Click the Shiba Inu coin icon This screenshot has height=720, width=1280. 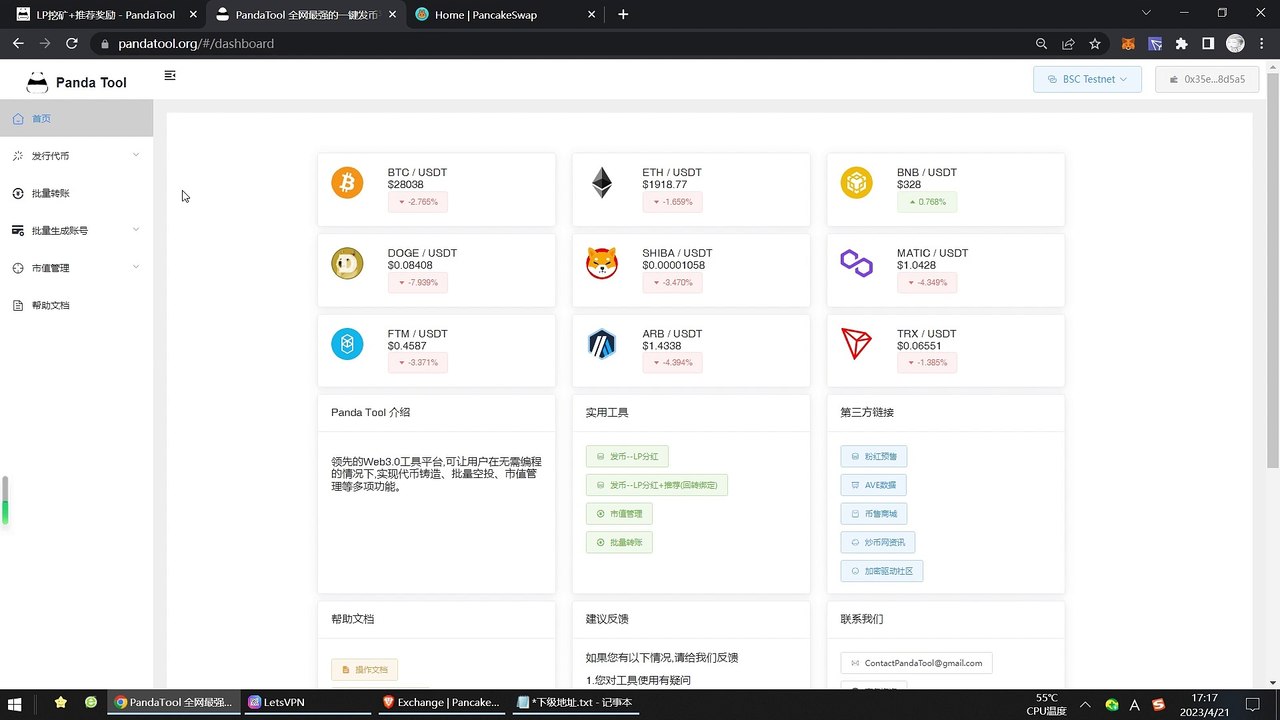click(602, 264)
